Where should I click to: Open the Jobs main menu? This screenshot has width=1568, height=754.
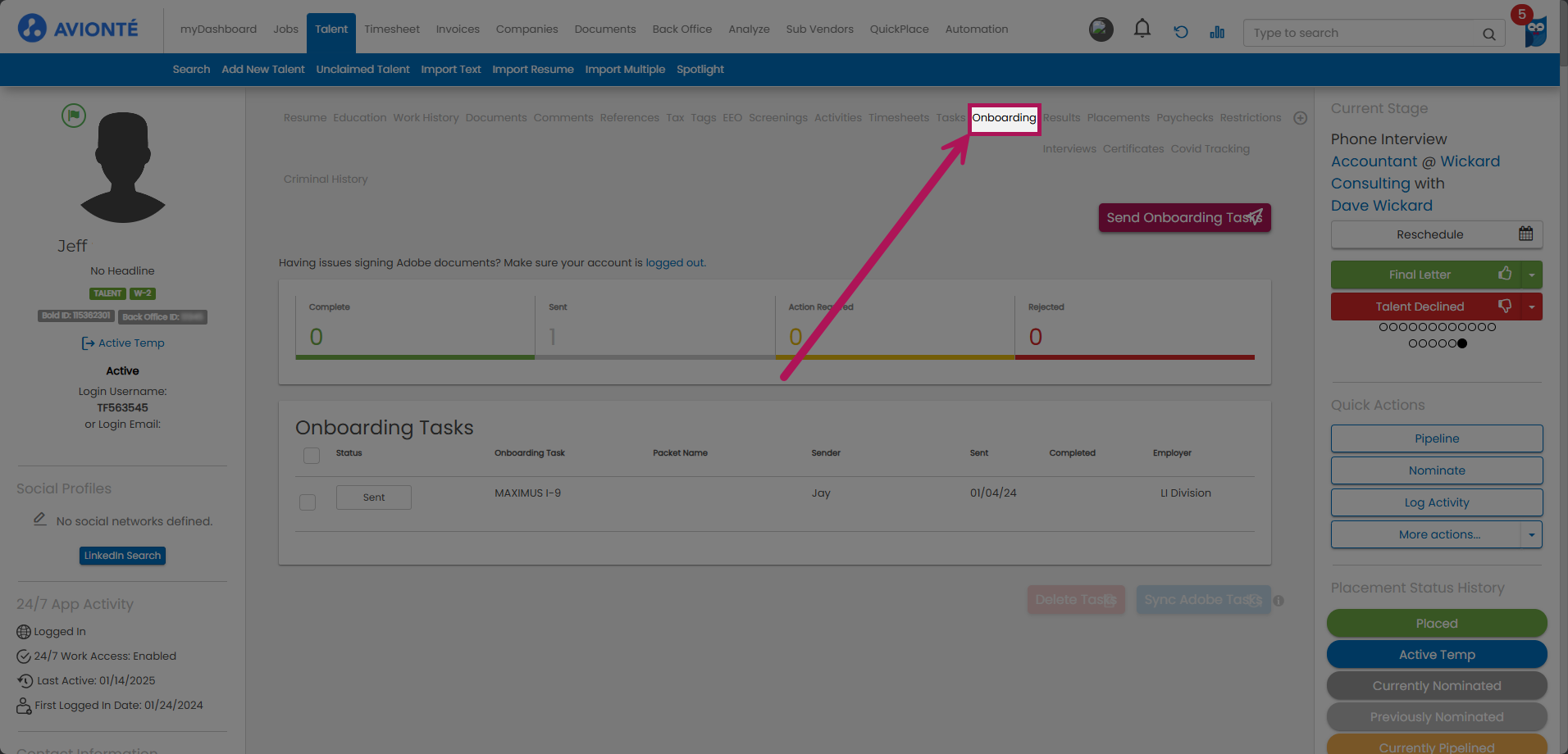tap(285, 30)
